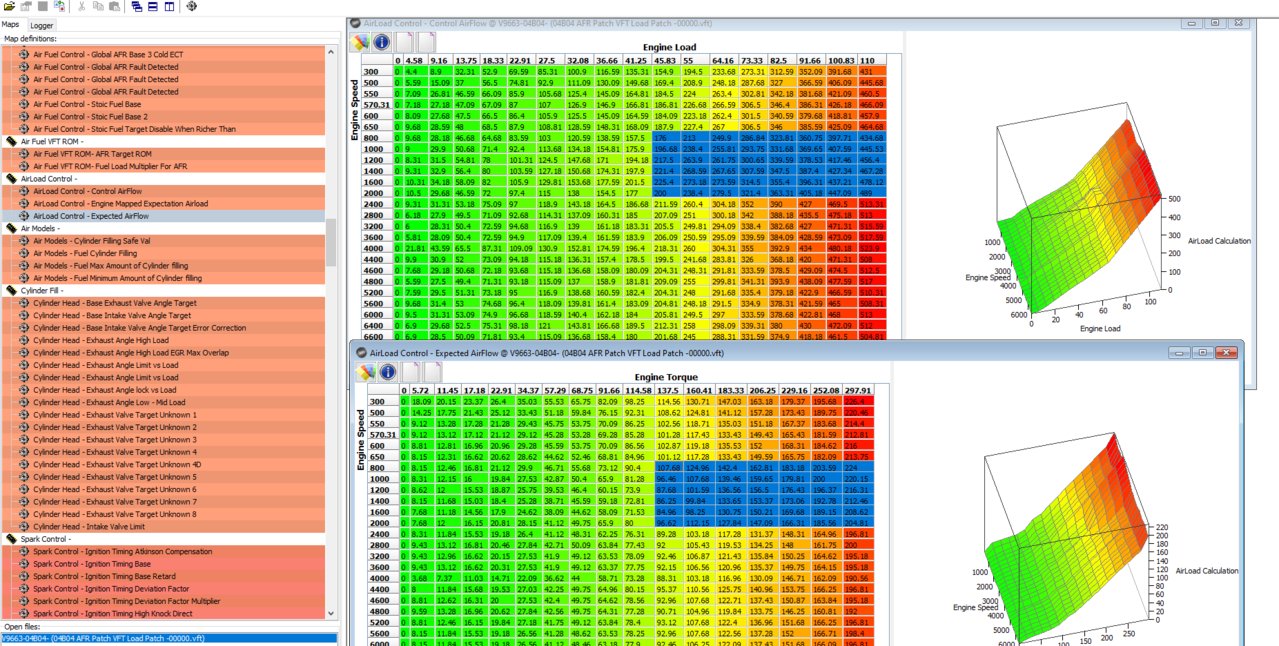Click left page icon in Expected AirFlow window
1279x646 pixels.
[409, 372]
